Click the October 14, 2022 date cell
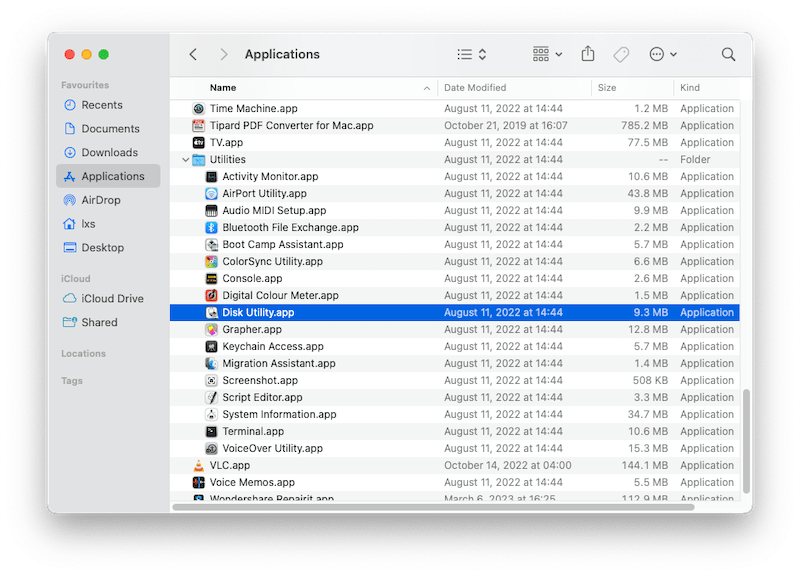800x576 pixels. tap(508, 465)
